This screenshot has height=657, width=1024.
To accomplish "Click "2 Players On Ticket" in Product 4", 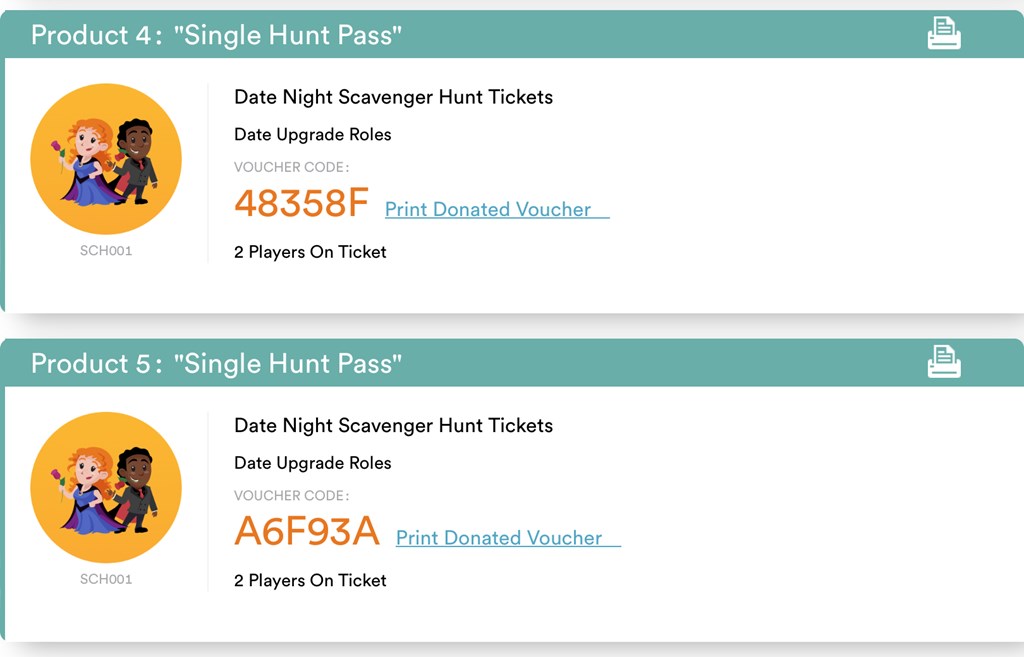I will tap(310, 252).
